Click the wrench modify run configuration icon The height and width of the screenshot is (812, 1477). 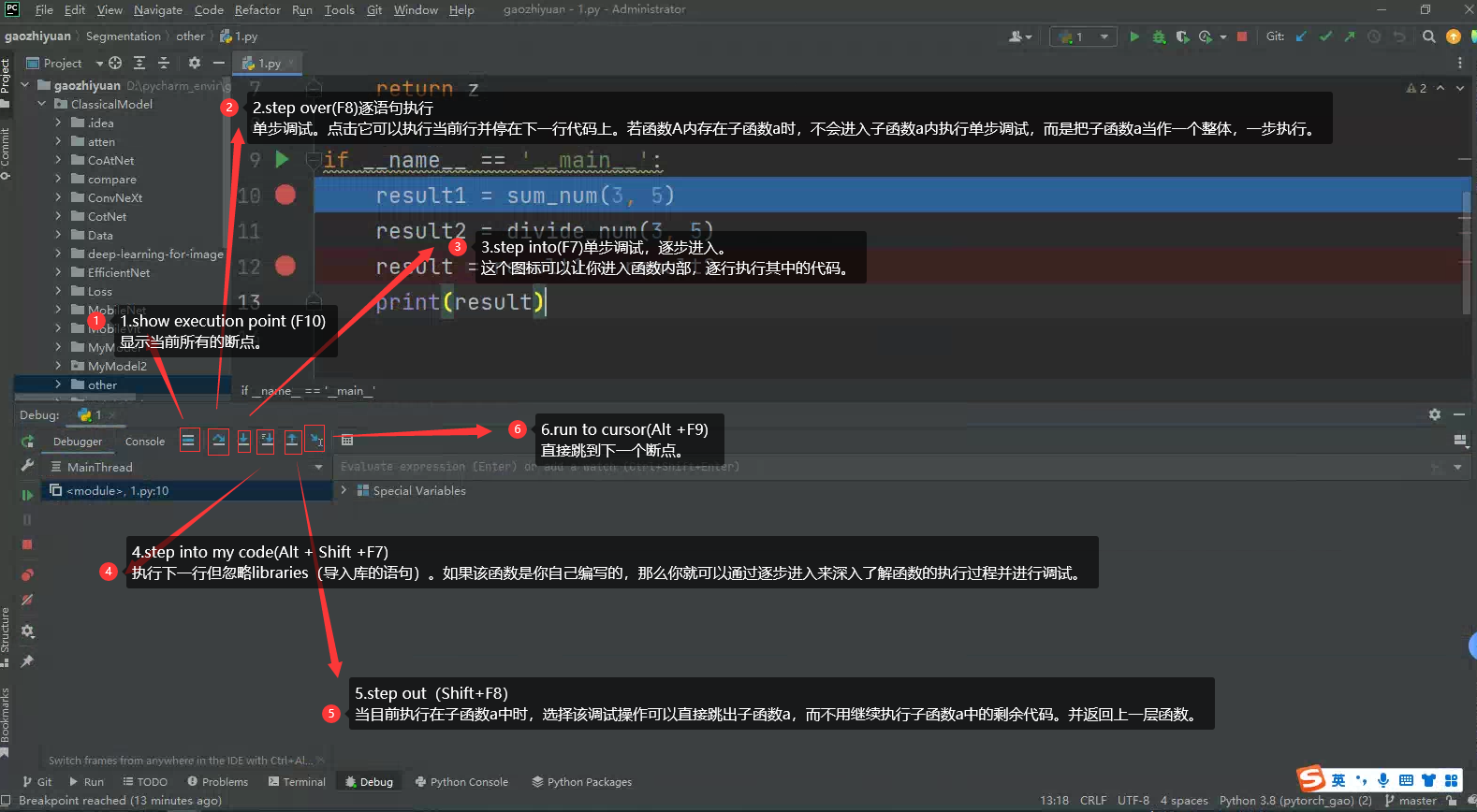tap(27, 465)
